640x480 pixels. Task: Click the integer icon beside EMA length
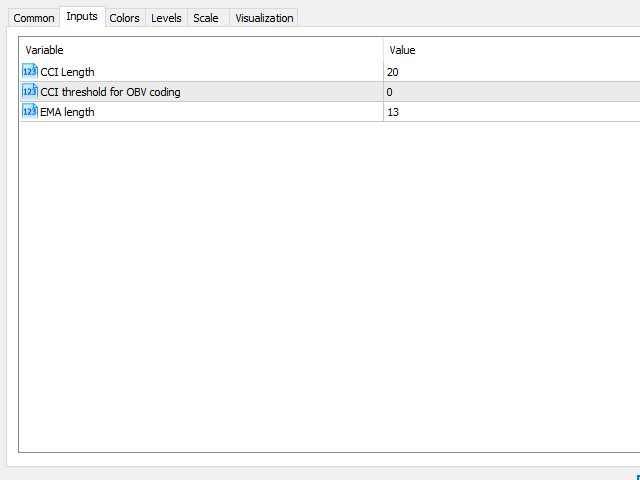(29, 111)
